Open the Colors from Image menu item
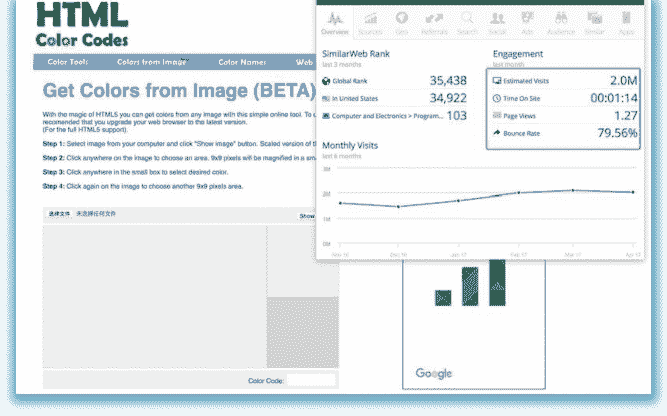This screenshot has width=667, height=416. tap(153, 62)
